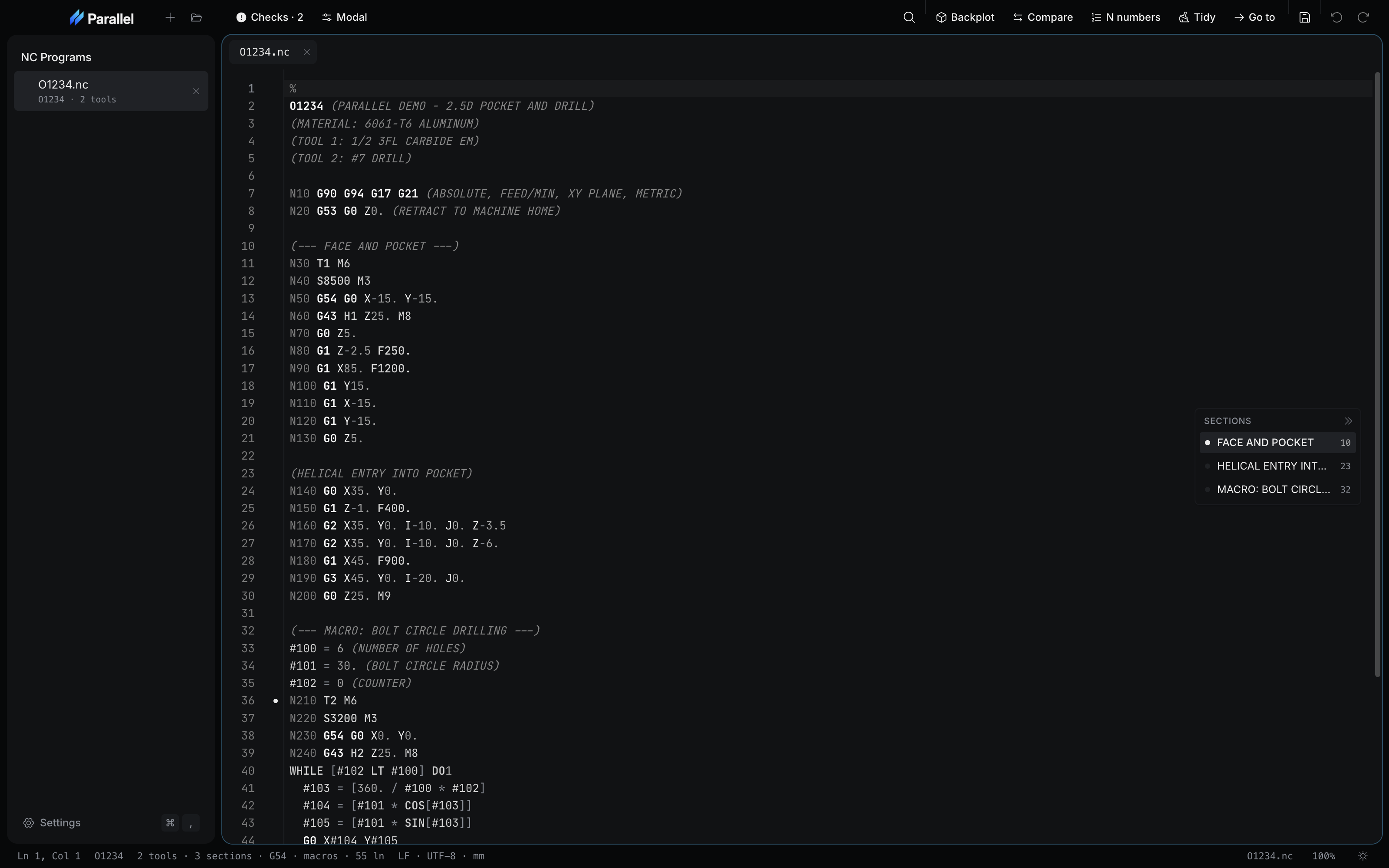Click the 2 tools status bar entry
This screenshot has width=1389, height=868.
coord(157,856)
